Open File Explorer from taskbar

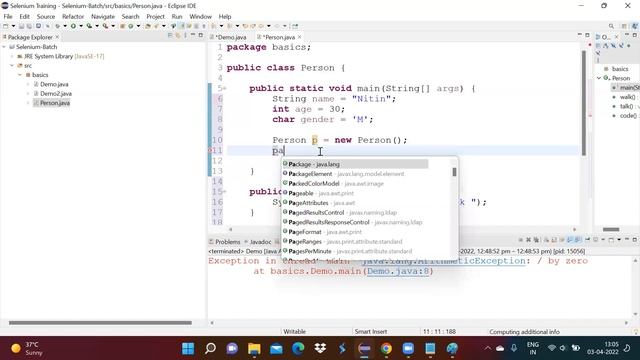point(254,348)
